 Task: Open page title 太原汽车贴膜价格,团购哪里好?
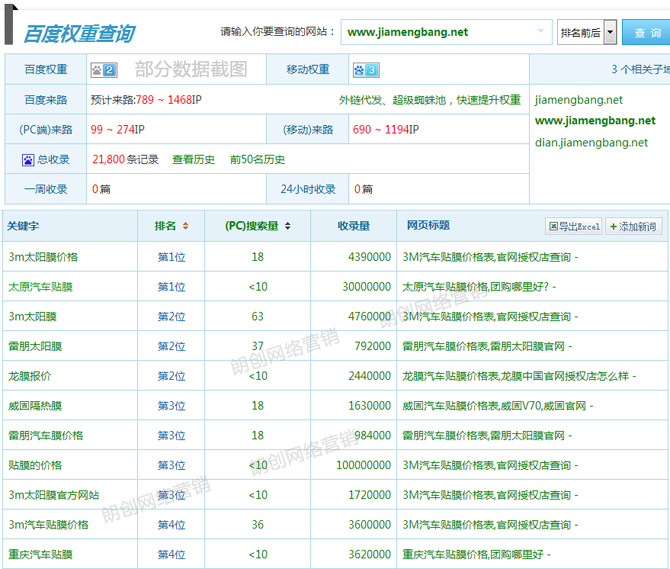coord(479,287)
